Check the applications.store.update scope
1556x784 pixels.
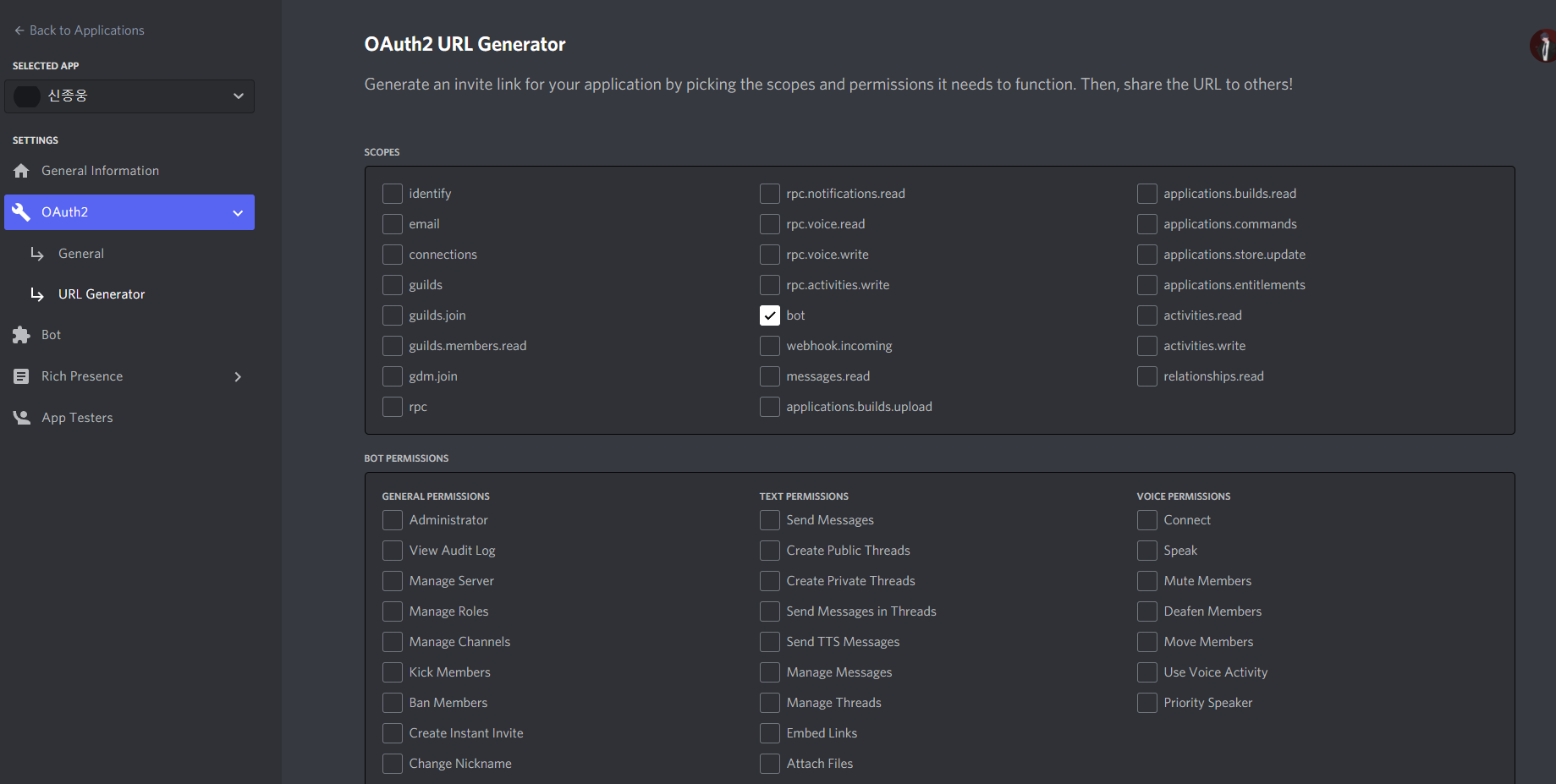(x=1147, y=255)
